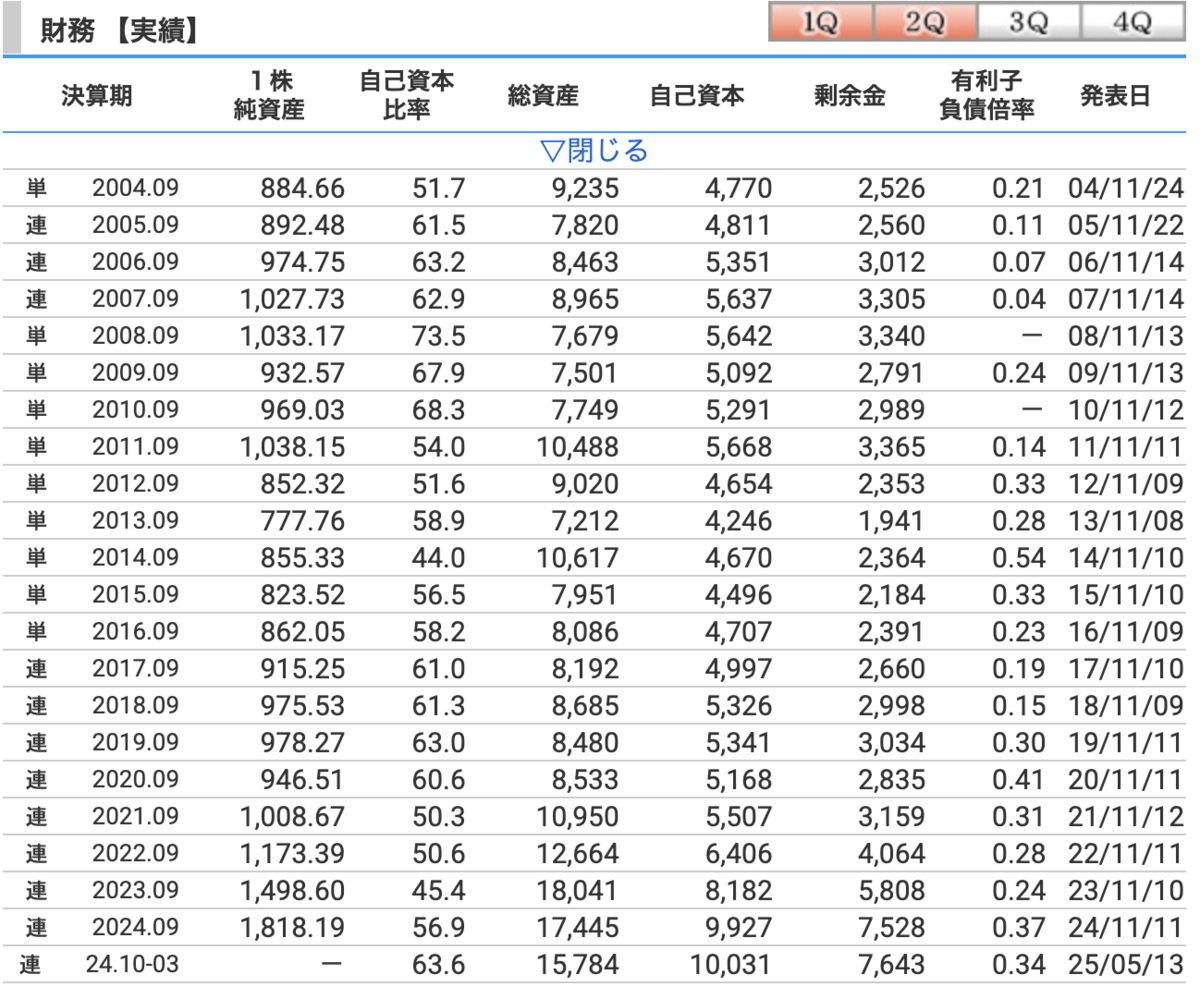Click debt ratio value 0.04
The image size is (1200, 987).
pos(1018,299)
